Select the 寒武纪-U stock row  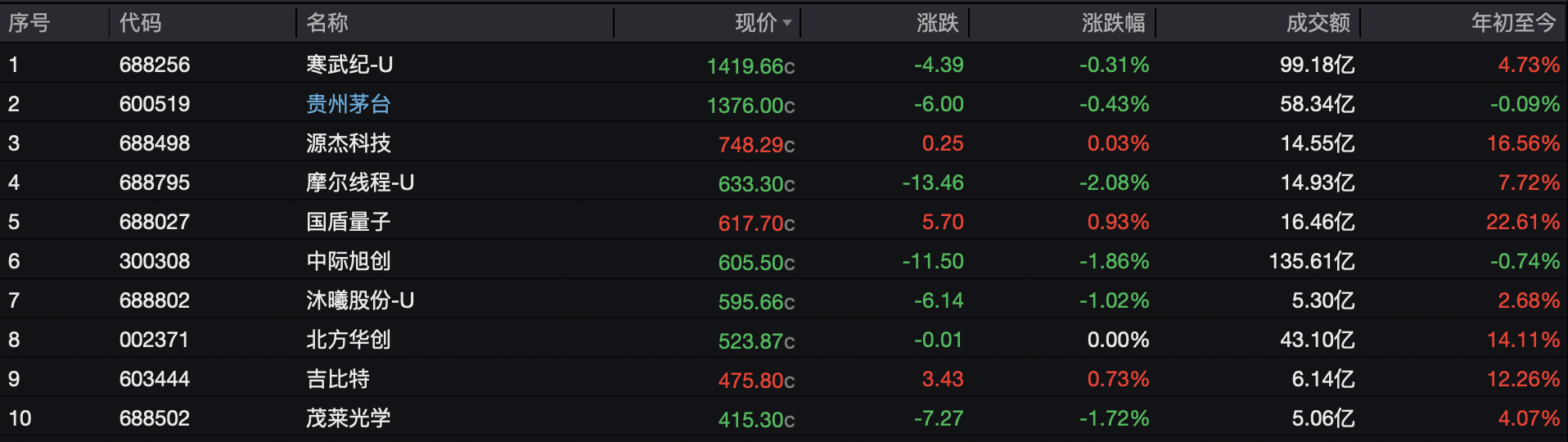coord(349,65)
